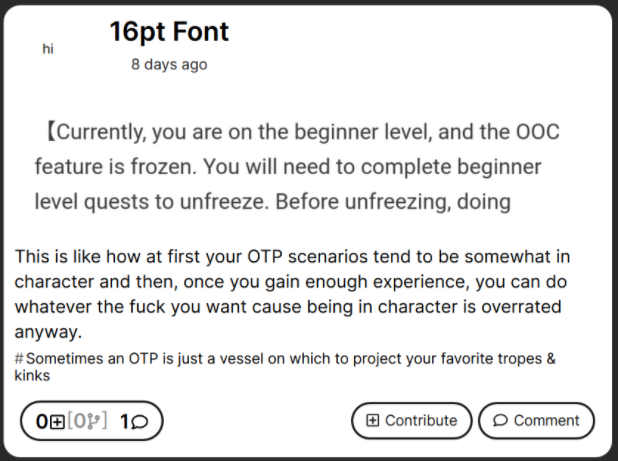The image size is (618, 461).
Task: Click the comment count '1'
Action: point(124,422)
